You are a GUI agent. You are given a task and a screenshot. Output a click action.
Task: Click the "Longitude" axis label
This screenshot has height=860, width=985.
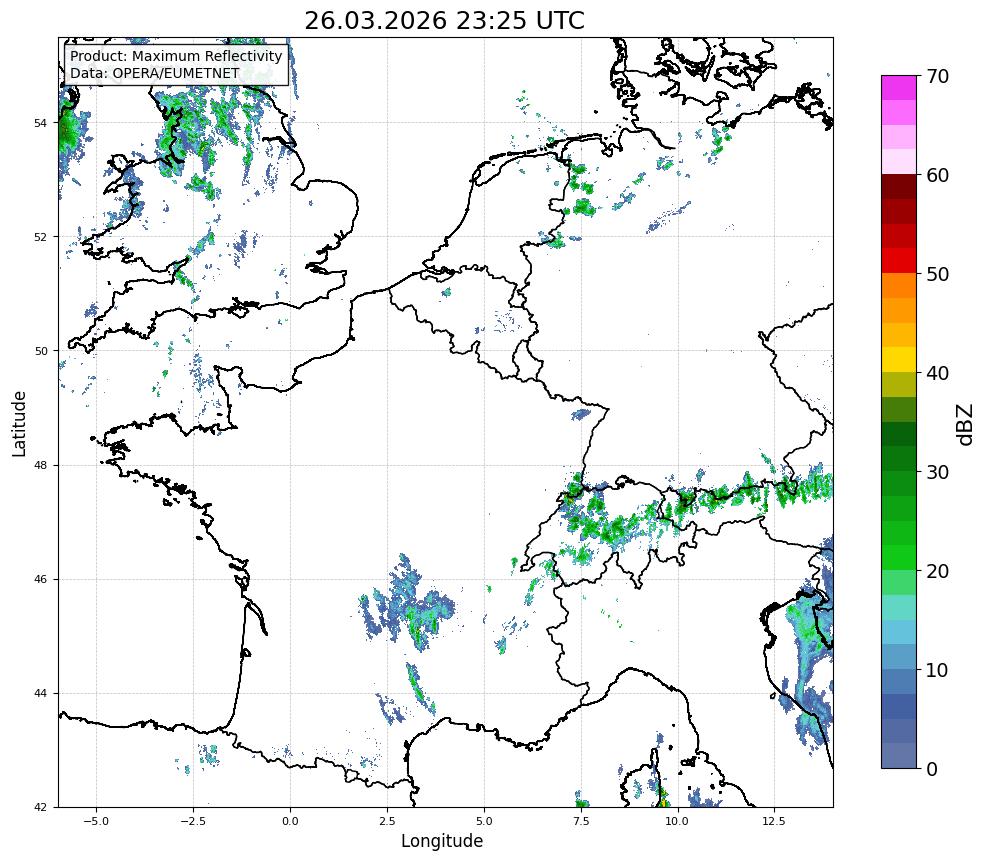click(442, 841)
